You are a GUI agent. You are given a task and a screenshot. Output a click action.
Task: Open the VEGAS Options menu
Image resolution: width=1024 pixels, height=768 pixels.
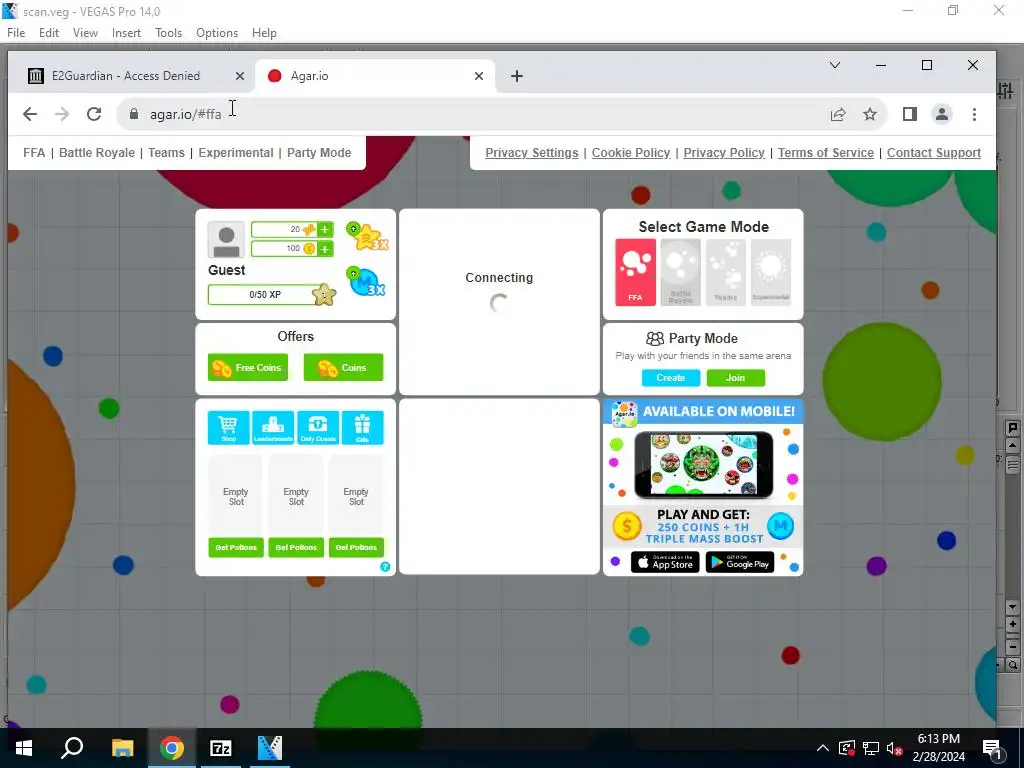tap(217, 33)
